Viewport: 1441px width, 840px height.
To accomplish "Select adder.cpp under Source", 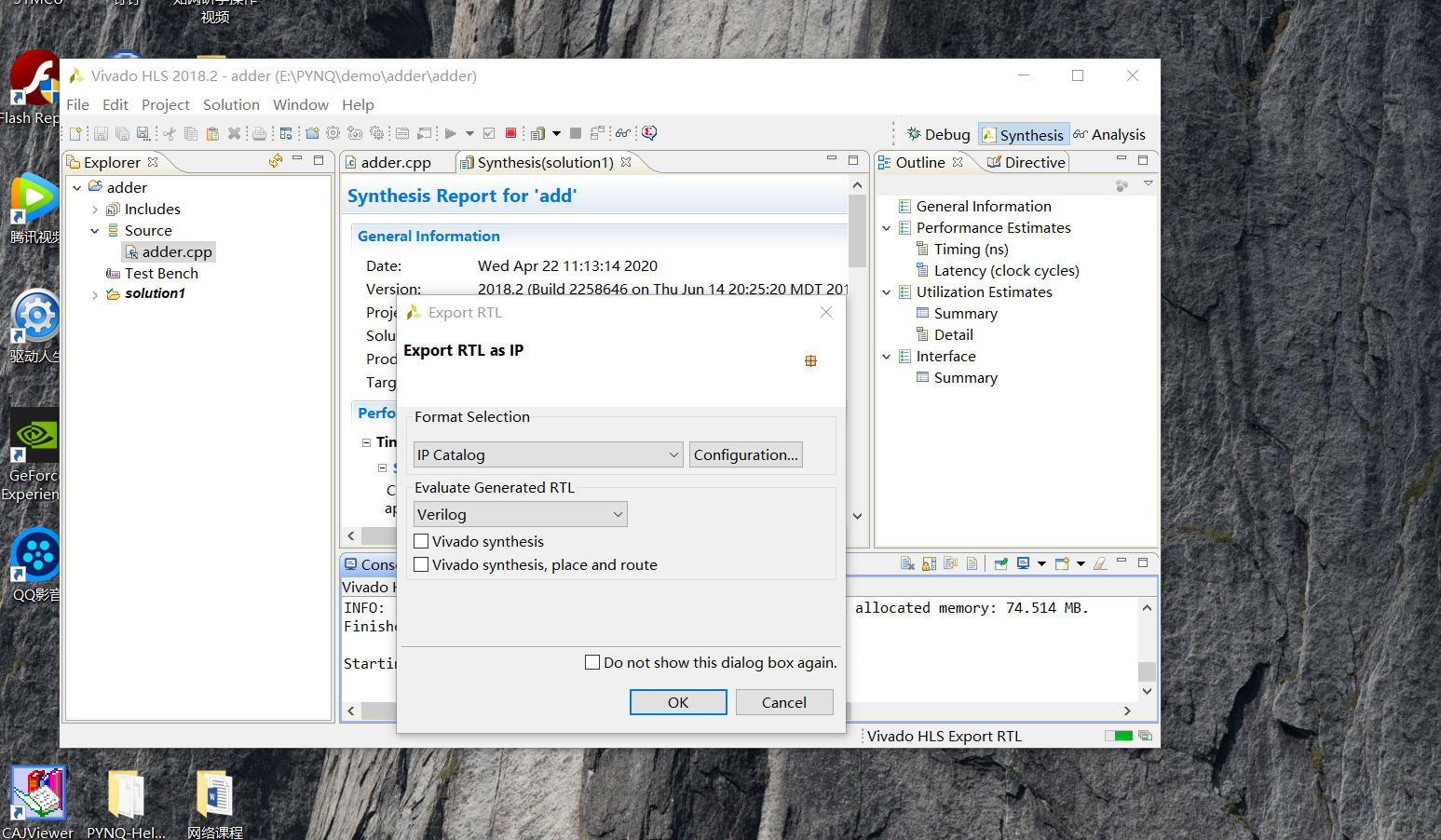I will (175, 251).
